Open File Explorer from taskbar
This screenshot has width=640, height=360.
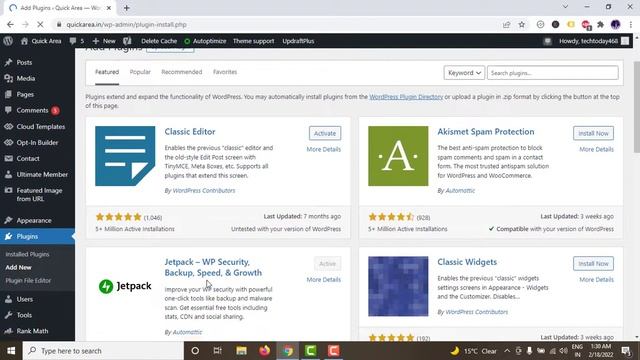point(242,351)
